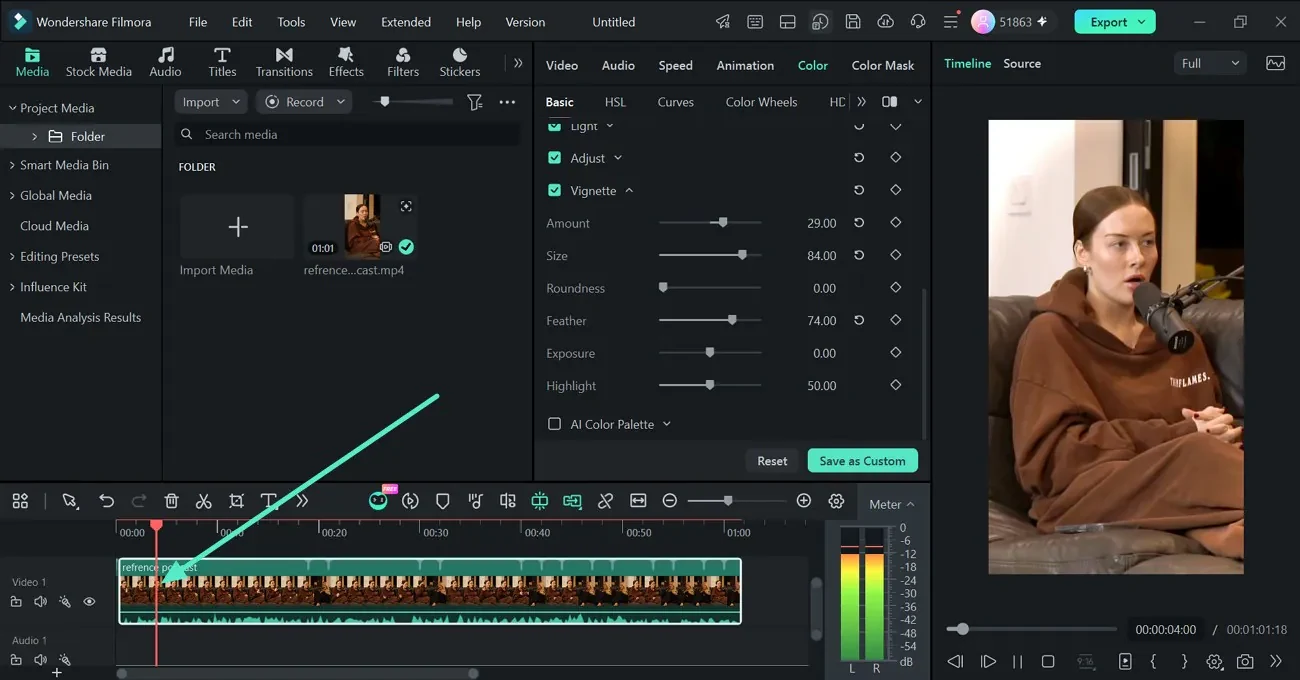Toggle the Light checkbox
The height and width of the screenshot is (680, 1300).
tap(555, 126)
